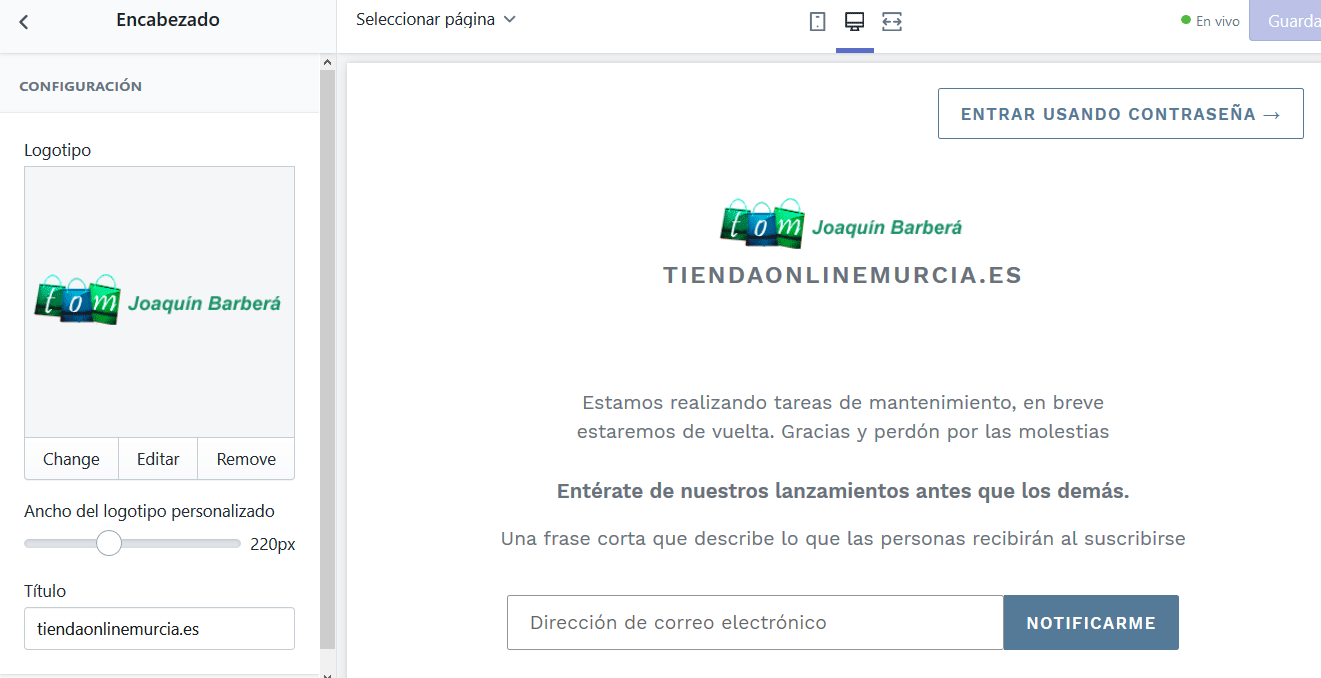Image resolution: width=1321 pixels, height=678 pixels.
Task: Switch to full-width preview icon
Action: click(x=892, y=21)
